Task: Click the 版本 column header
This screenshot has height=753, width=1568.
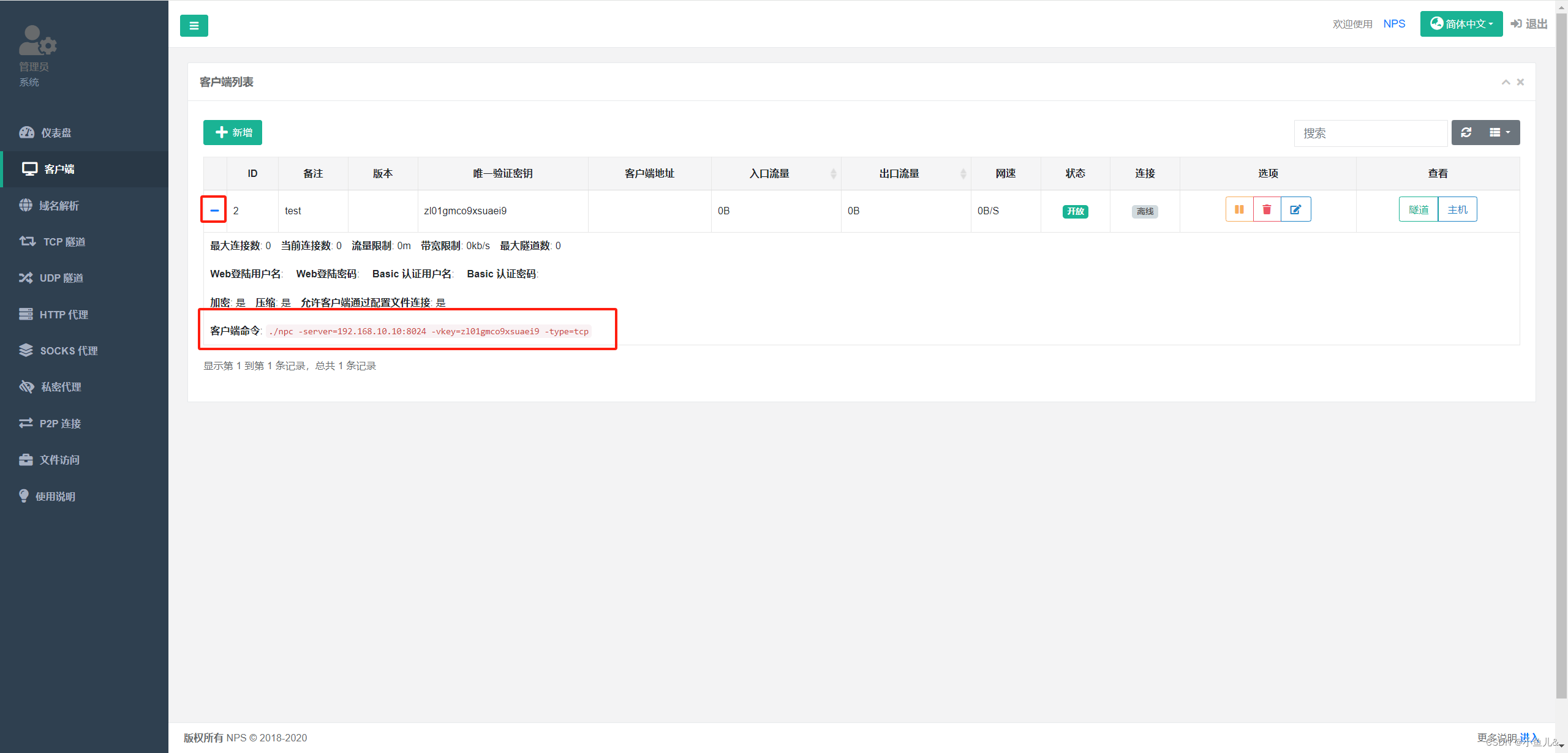Action: click(383, 174)
